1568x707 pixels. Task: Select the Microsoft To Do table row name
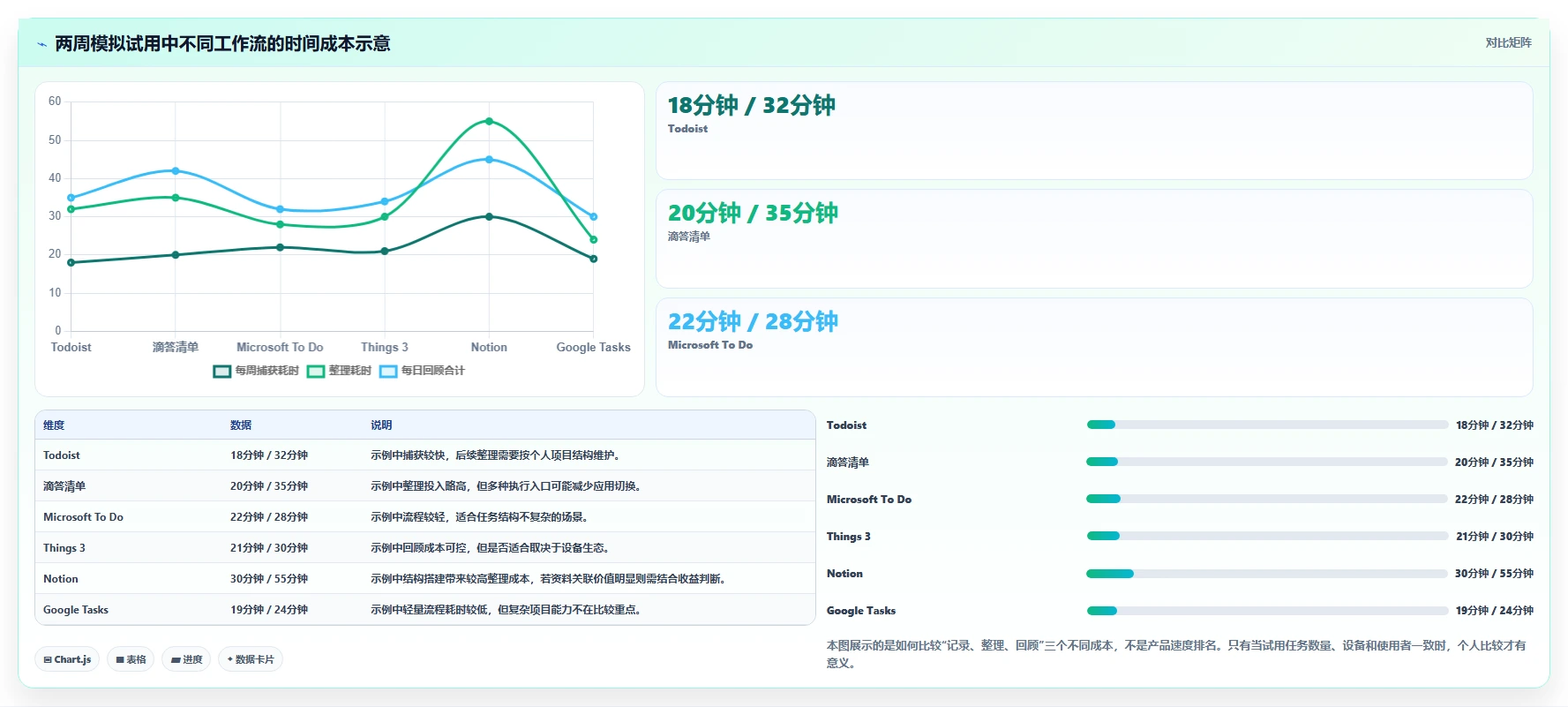pyautogui.click(x=83, y=517)
